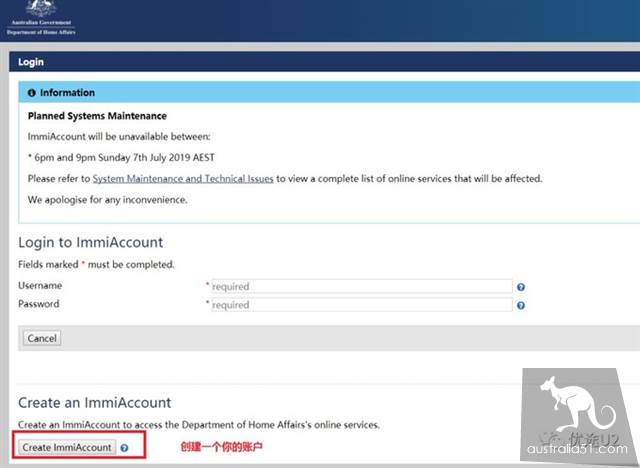Click the Password label
Screen dimensions: 640x468
pyautogui.click(x=39, y=304)
